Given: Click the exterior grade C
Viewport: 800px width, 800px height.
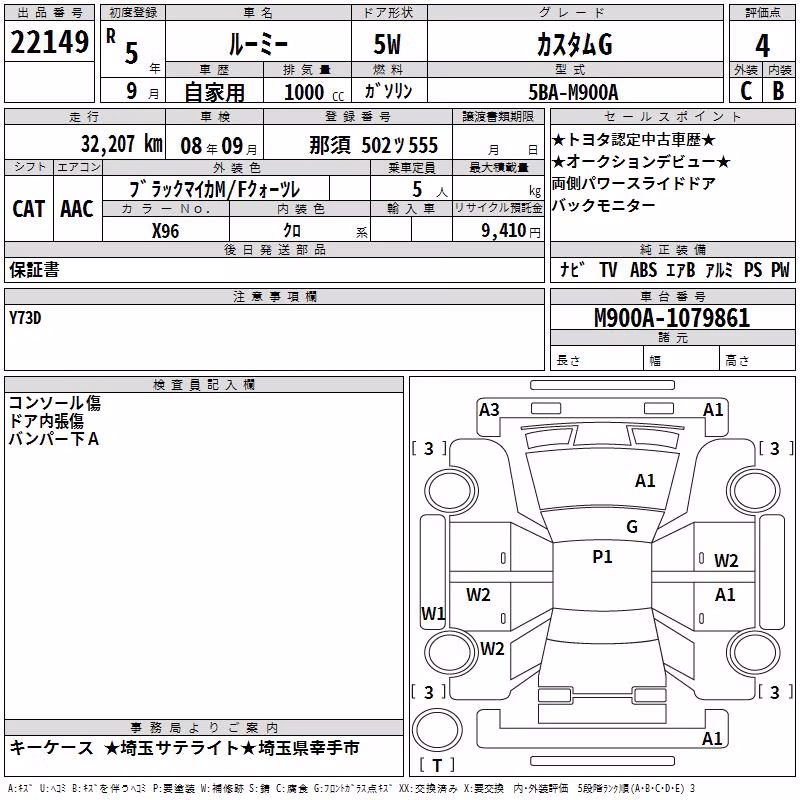Looking at the screenshot, I should 746,91.
